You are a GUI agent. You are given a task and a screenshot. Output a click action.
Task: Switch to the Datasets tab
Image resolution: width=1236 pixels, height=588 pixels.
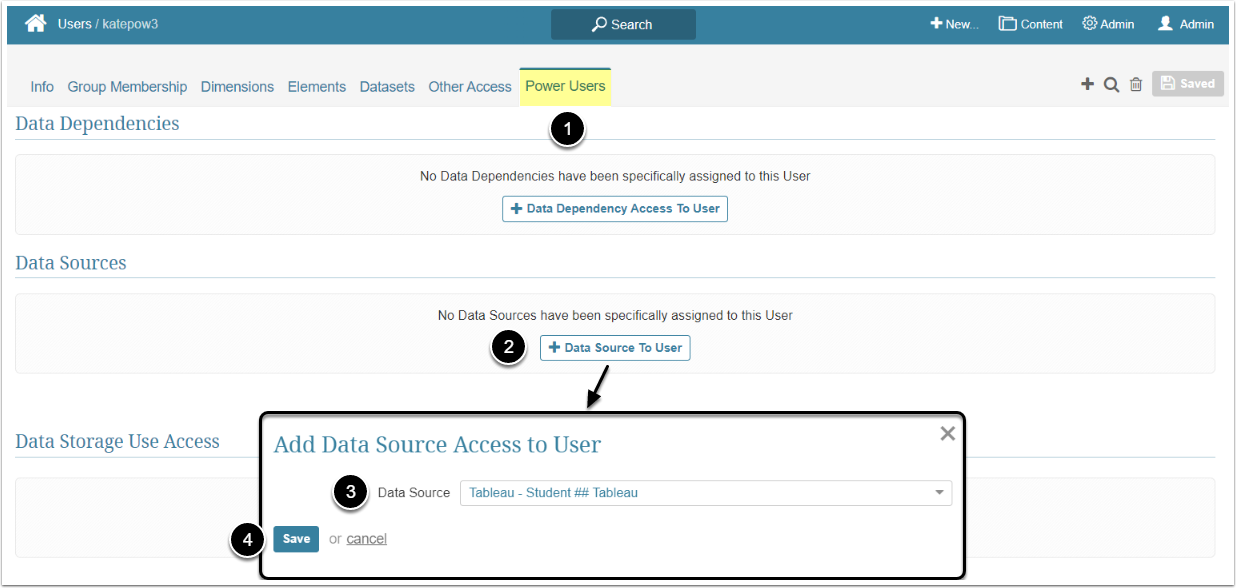click(x=387, y=87)
